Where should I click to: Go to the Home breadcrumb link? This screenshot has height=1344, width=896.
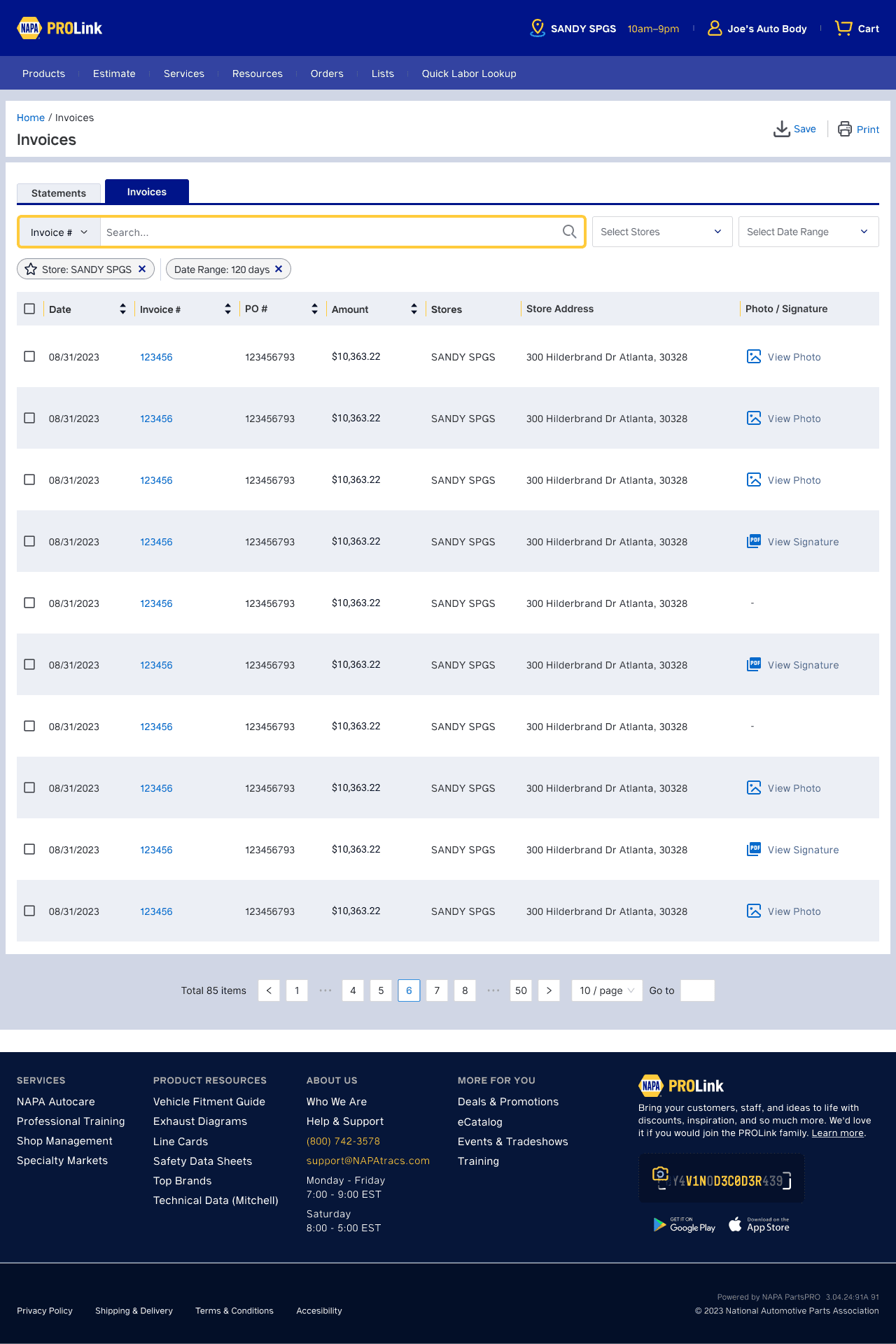point(31,118)
